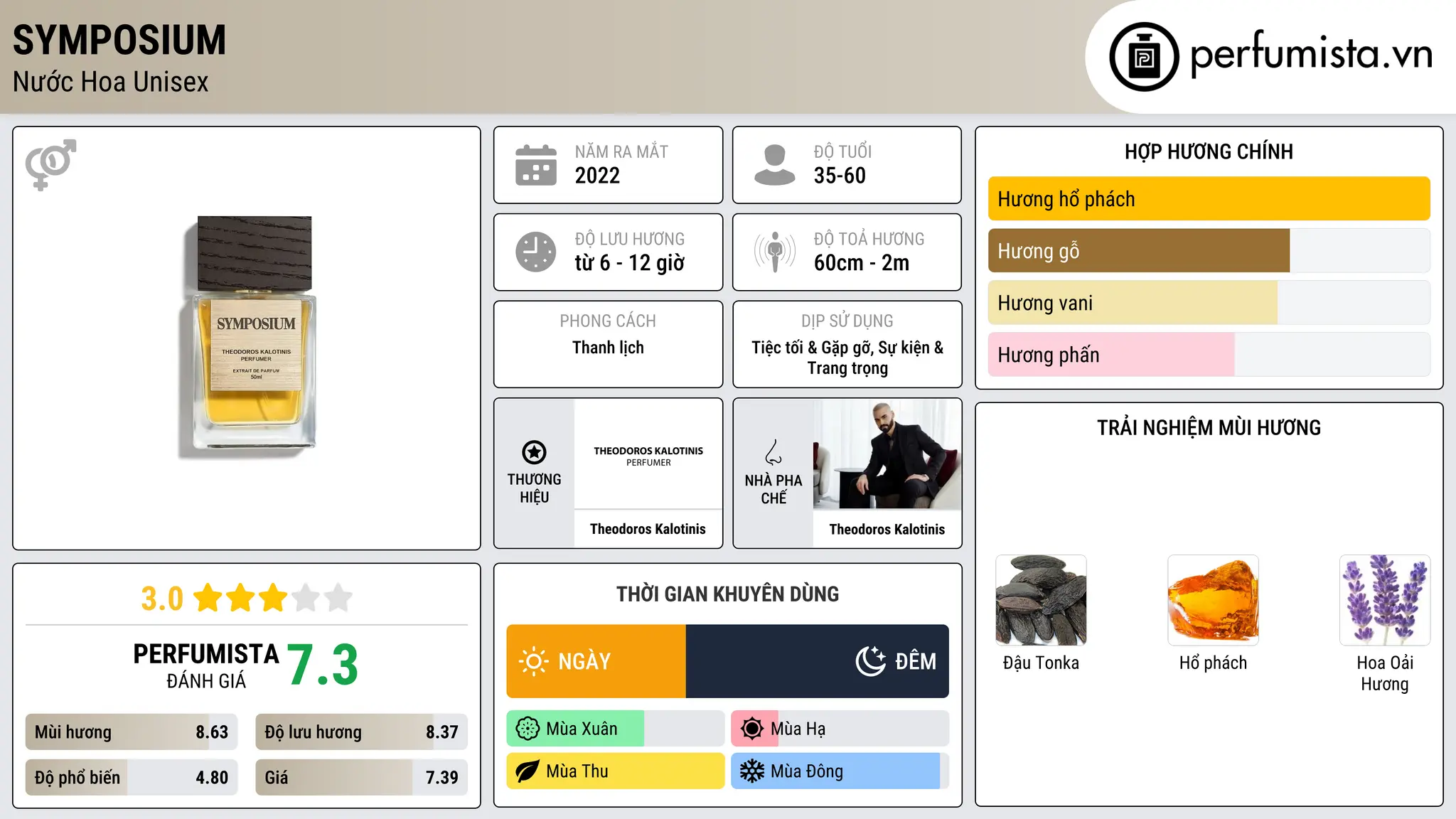Click the flower icon for Mùa Xuân
The width and height of the screenshot is (1456, 819).
528,729
